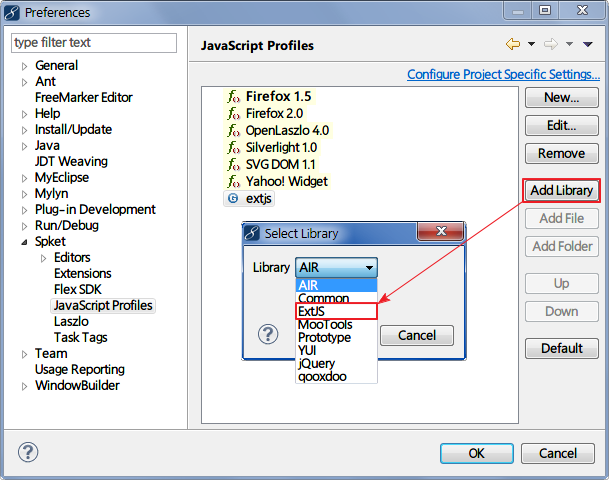Click the back navigation arrow icon
This screenshot has height=480, width=609.
(x=513, y=44)
